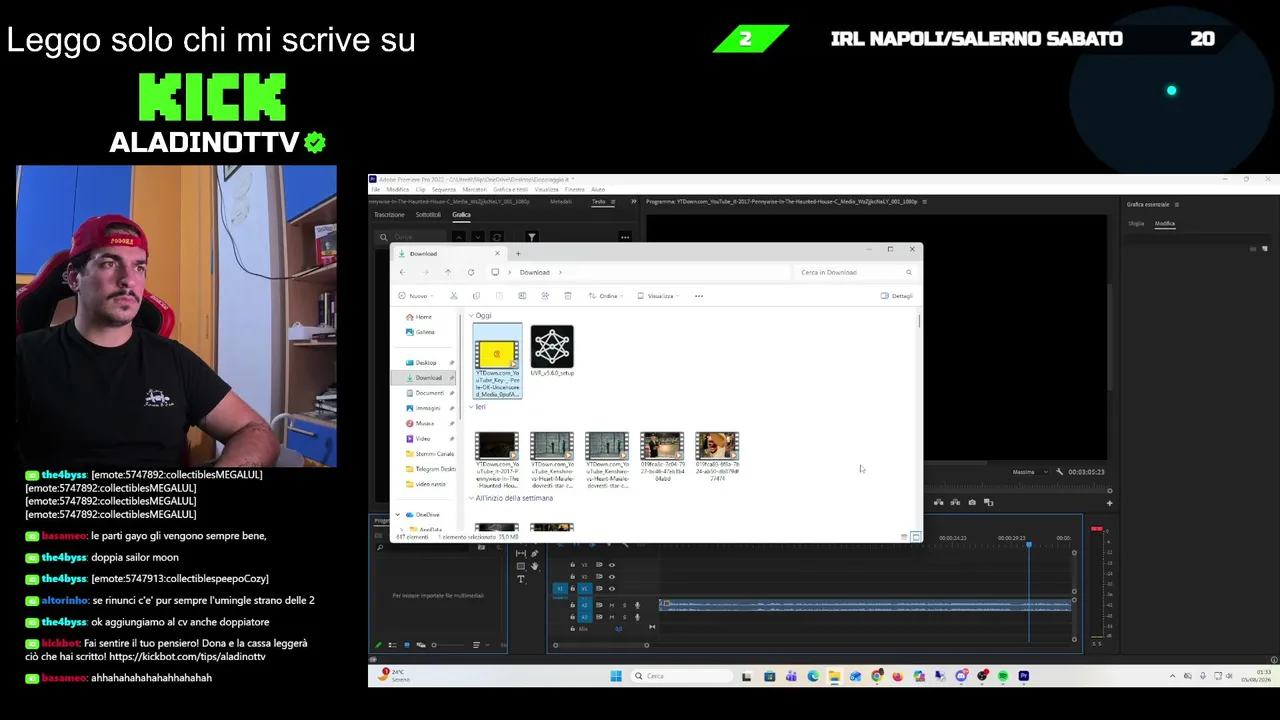Open the See more ellipsis in File Explorer
The width and height of the screenshot is (1280, 720).
point(699,296)
